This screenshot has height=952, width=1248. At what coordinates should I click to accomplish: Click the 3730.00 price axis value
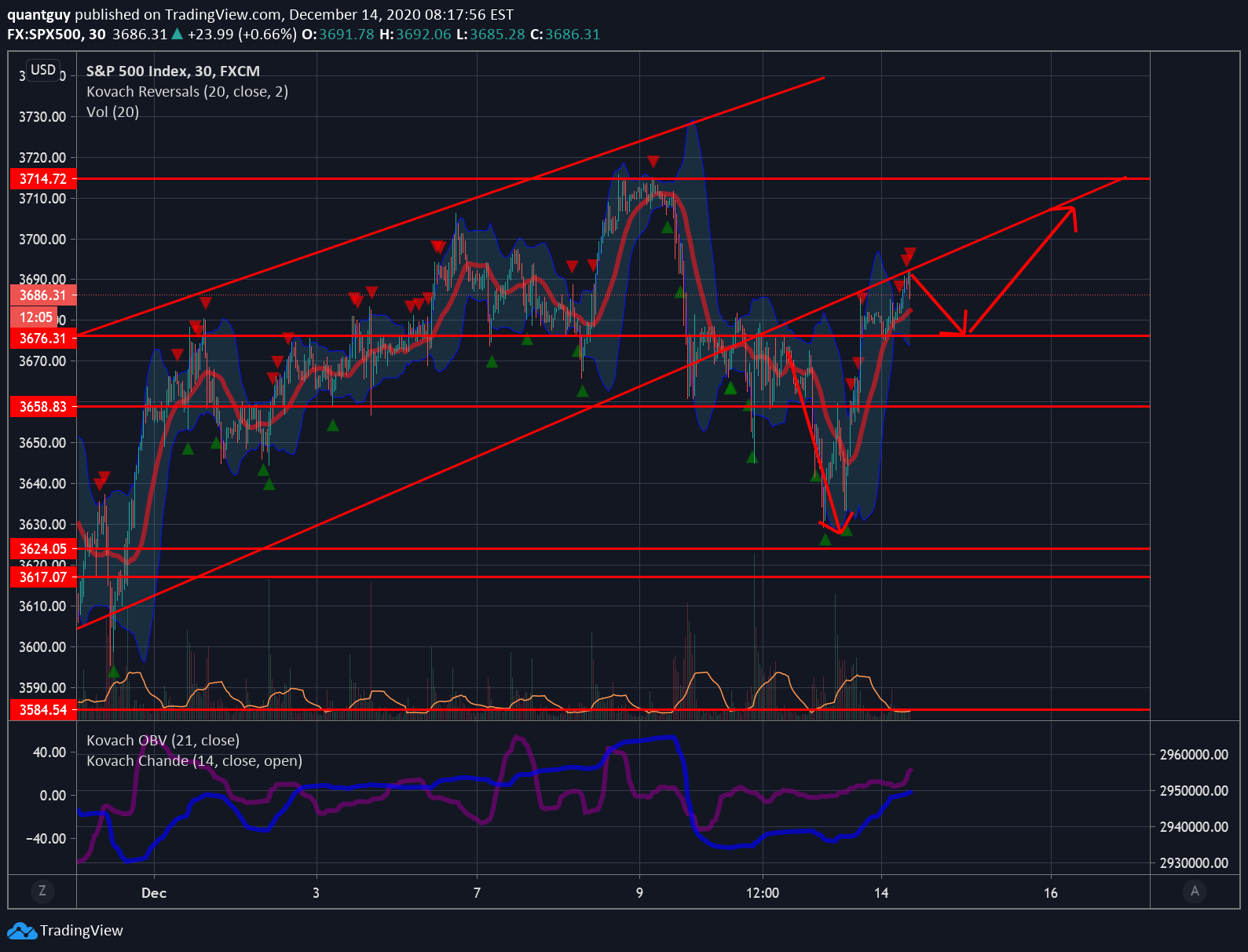pos(42,117)
